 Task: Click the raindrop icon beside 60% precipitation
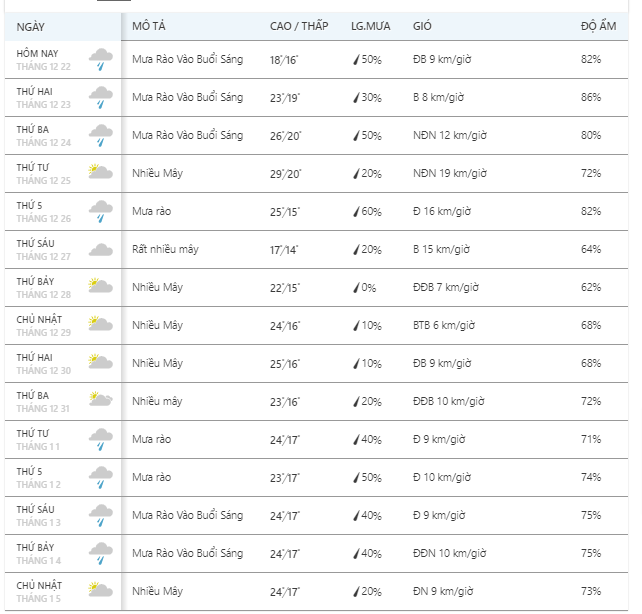coord(355,212)
